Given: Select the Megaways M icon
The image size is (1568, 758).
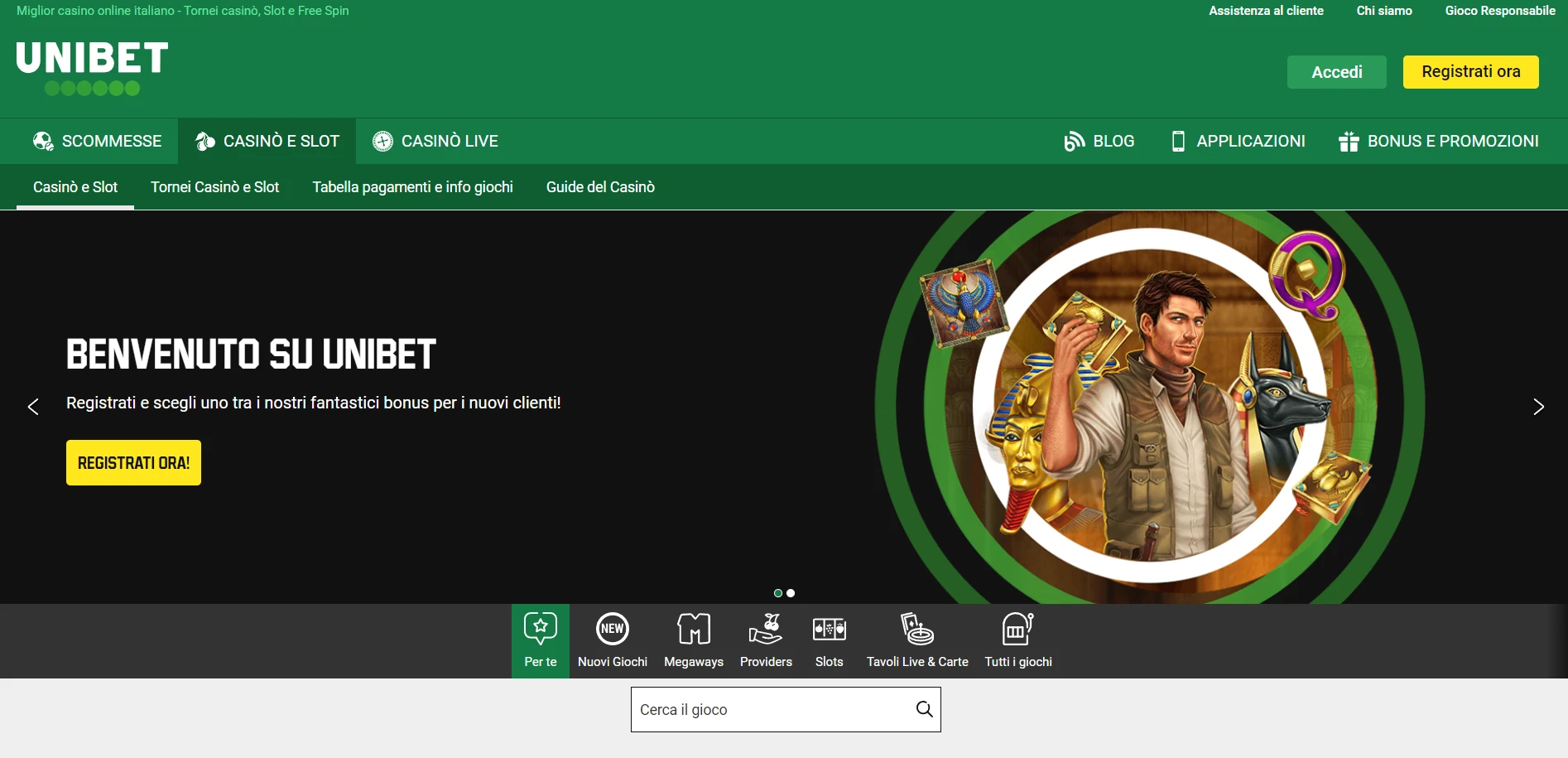Looking at the screenshot, I should [x=694, y=629].
